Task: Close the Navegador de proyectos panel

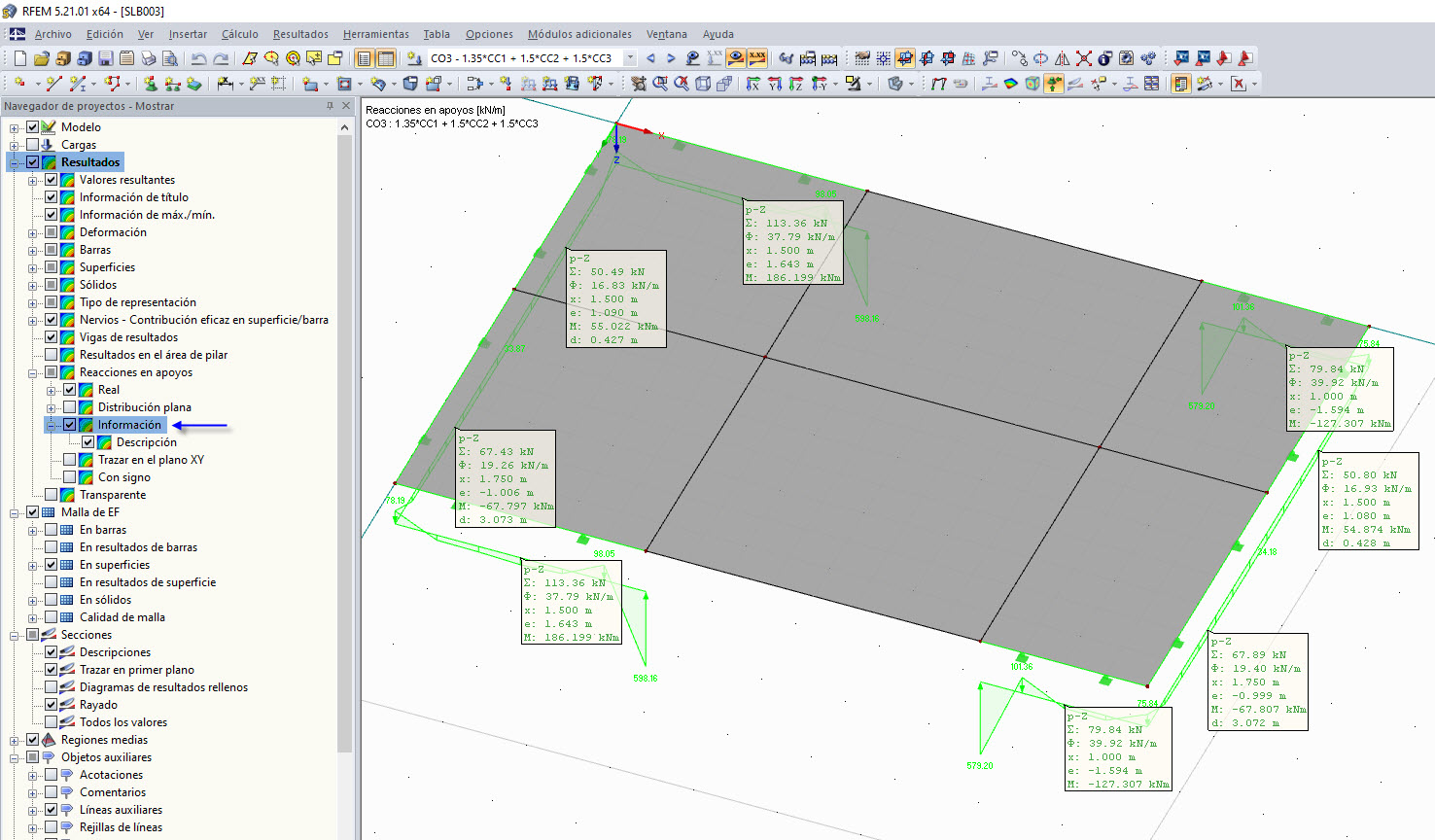Action: coord(346,106)
